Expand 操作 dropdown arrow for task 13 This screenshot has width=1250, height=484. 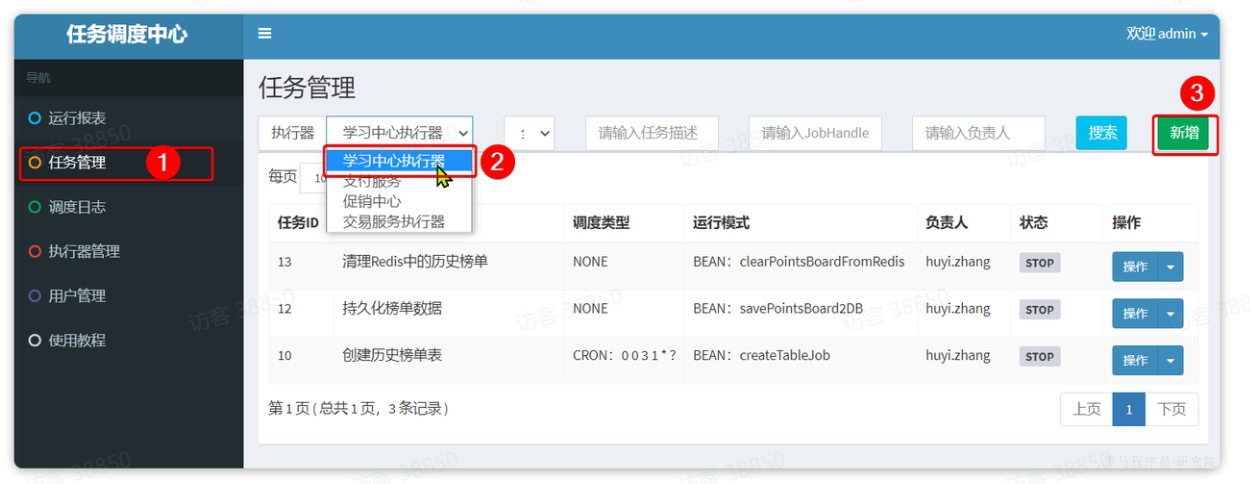coord(1171,266)
